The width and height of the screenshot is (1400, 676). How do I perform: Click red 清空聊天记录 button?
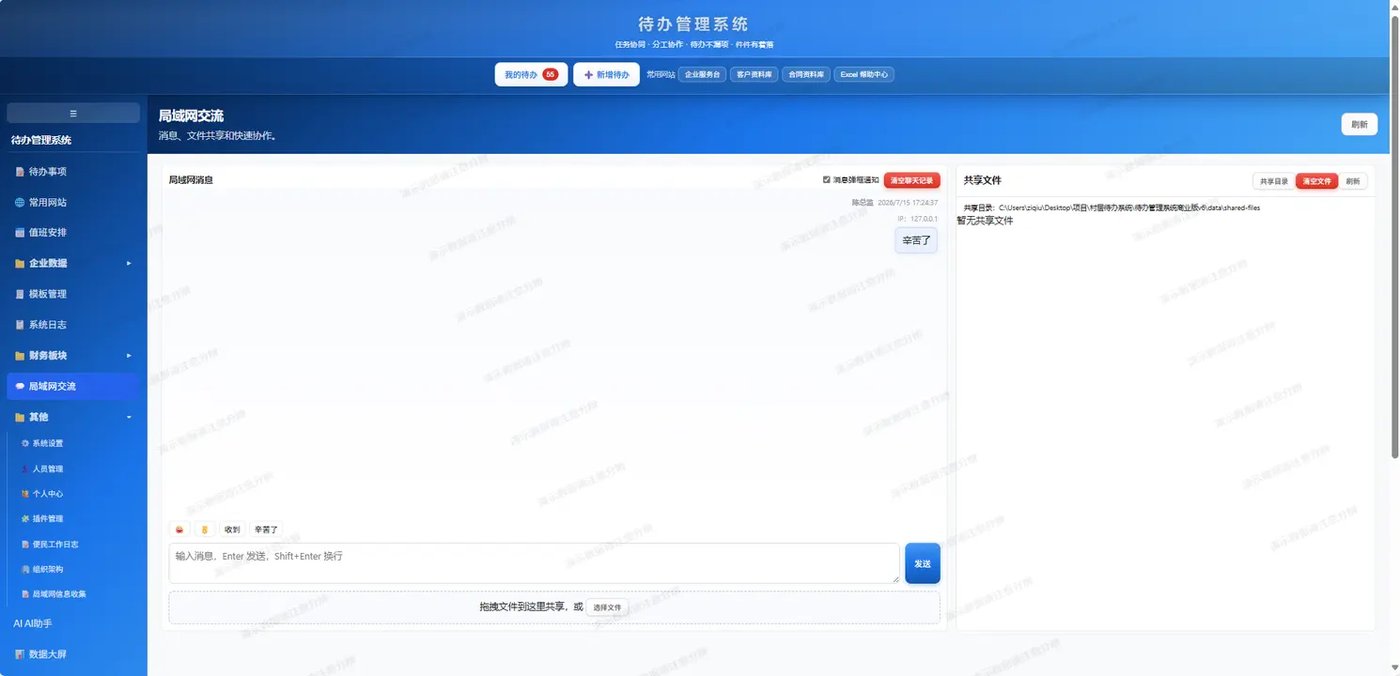pos(912,181)
